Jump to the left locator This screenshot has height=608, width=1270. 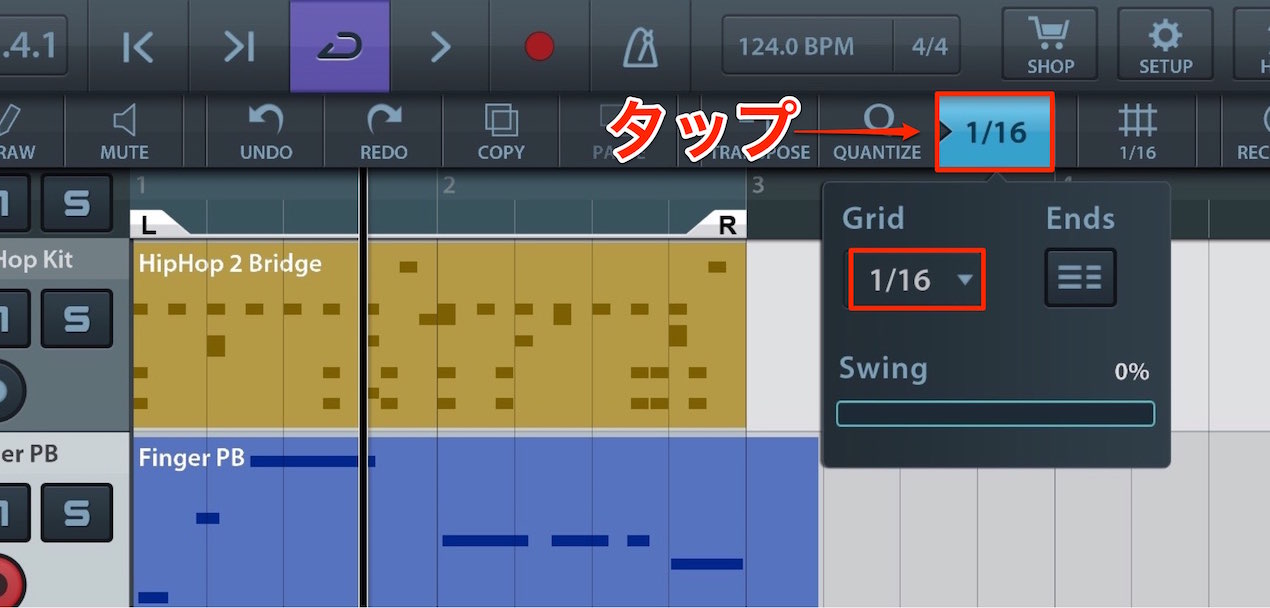point(138,46)
